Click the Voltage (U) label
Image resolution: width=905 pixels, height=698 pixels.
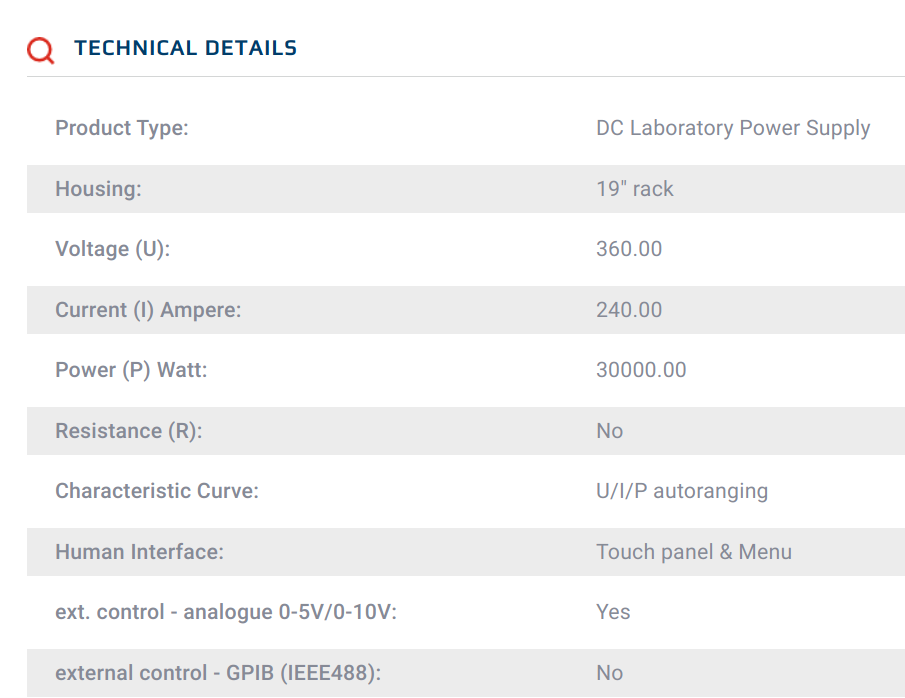[x=113, y=249]
